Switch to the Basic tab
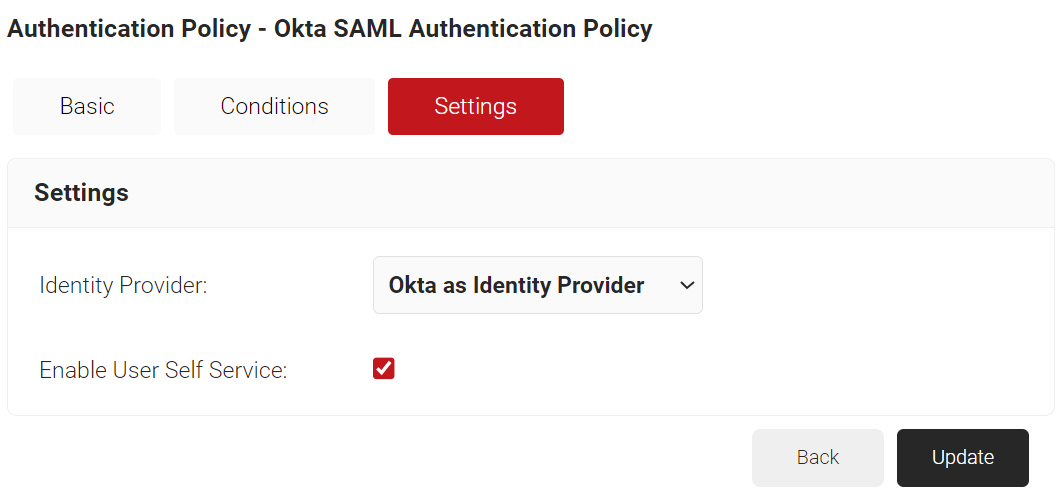Screen dimensions: 1061x496 point(87,106)
